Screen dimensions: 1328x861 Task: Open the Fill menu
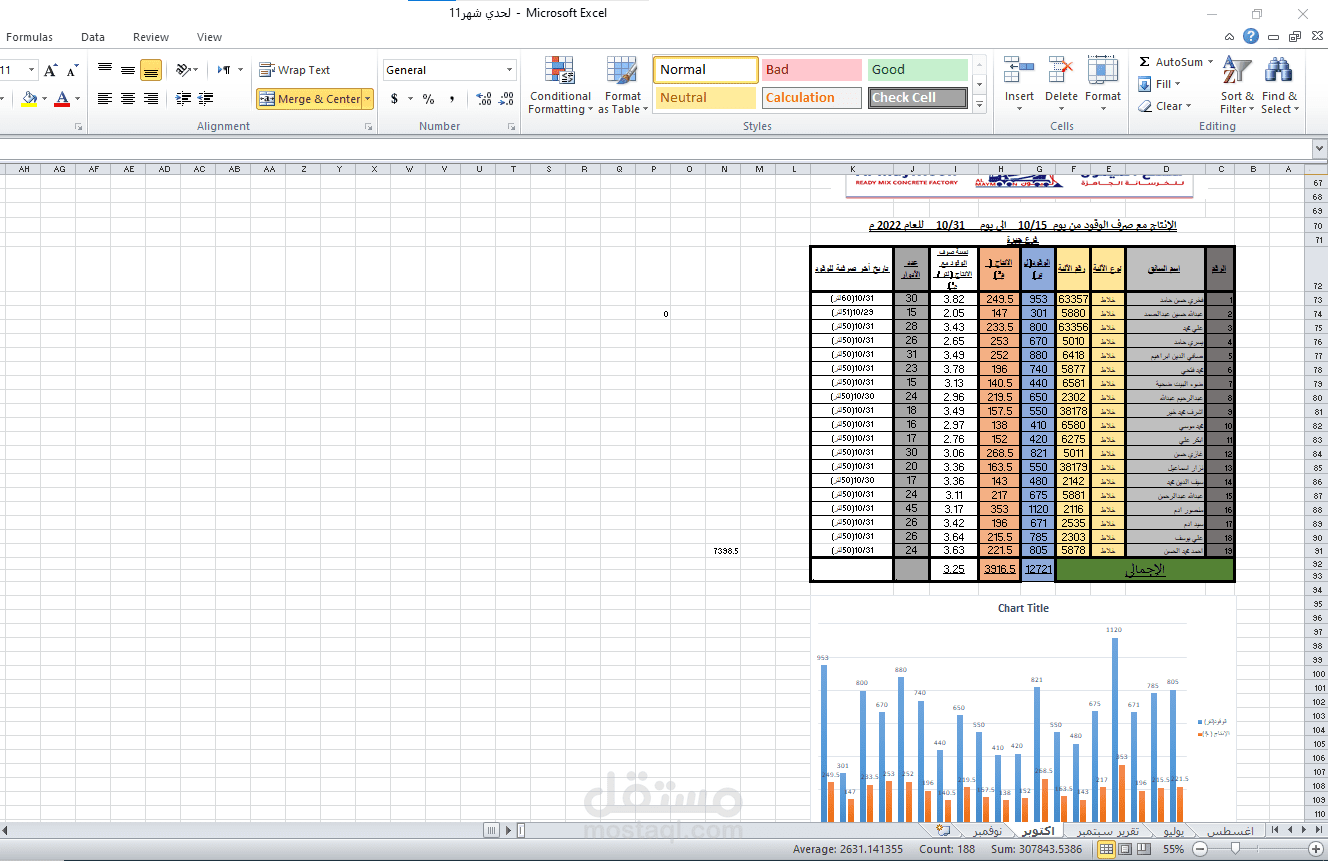point(1160,84)
